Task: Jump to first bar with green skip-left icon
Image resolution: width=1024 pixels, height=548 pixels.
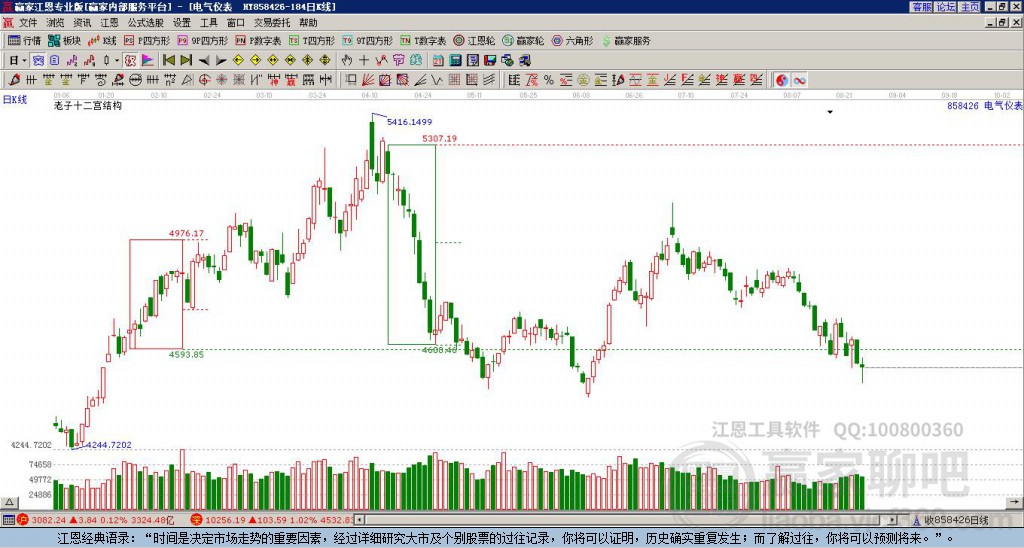Action: pos(168,61)
